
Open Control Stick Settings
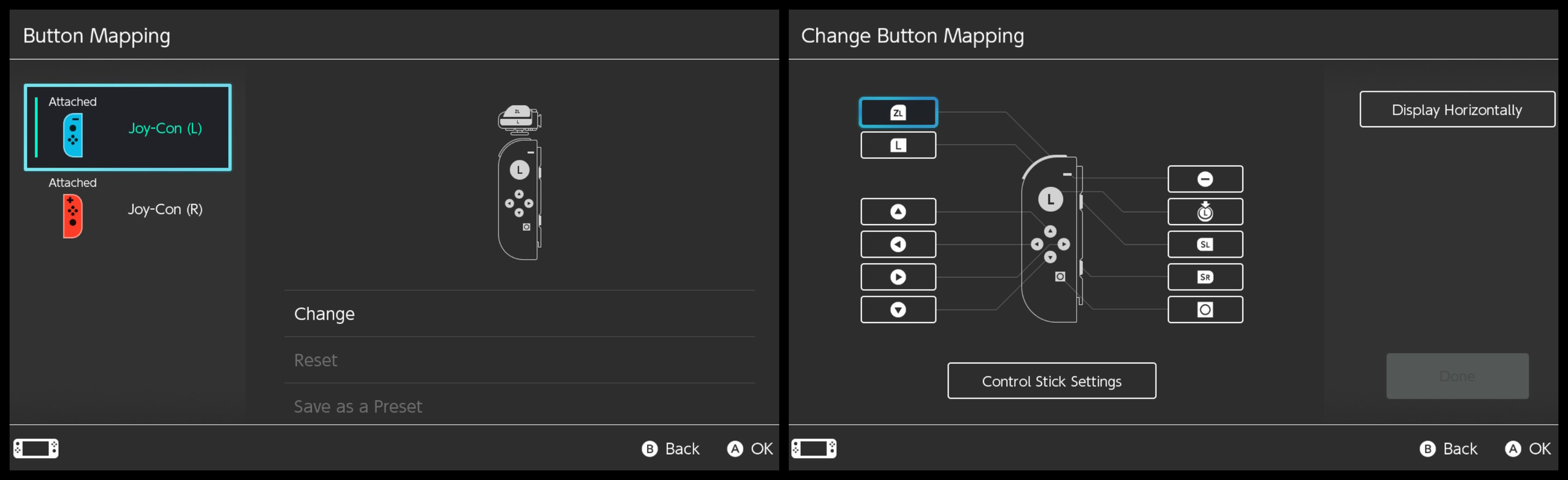click(x=1051, y=381)
